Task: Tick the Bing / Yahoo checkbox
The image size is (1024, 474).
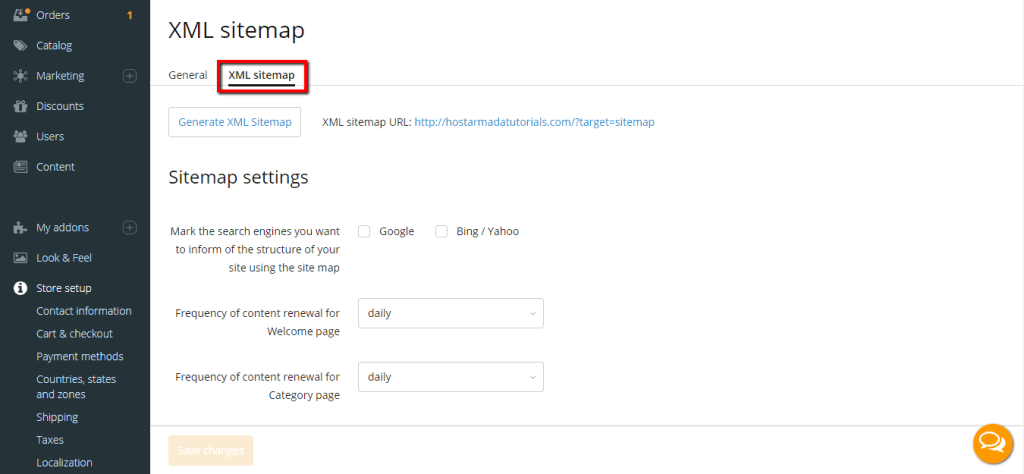Action: tap(441, 231)
